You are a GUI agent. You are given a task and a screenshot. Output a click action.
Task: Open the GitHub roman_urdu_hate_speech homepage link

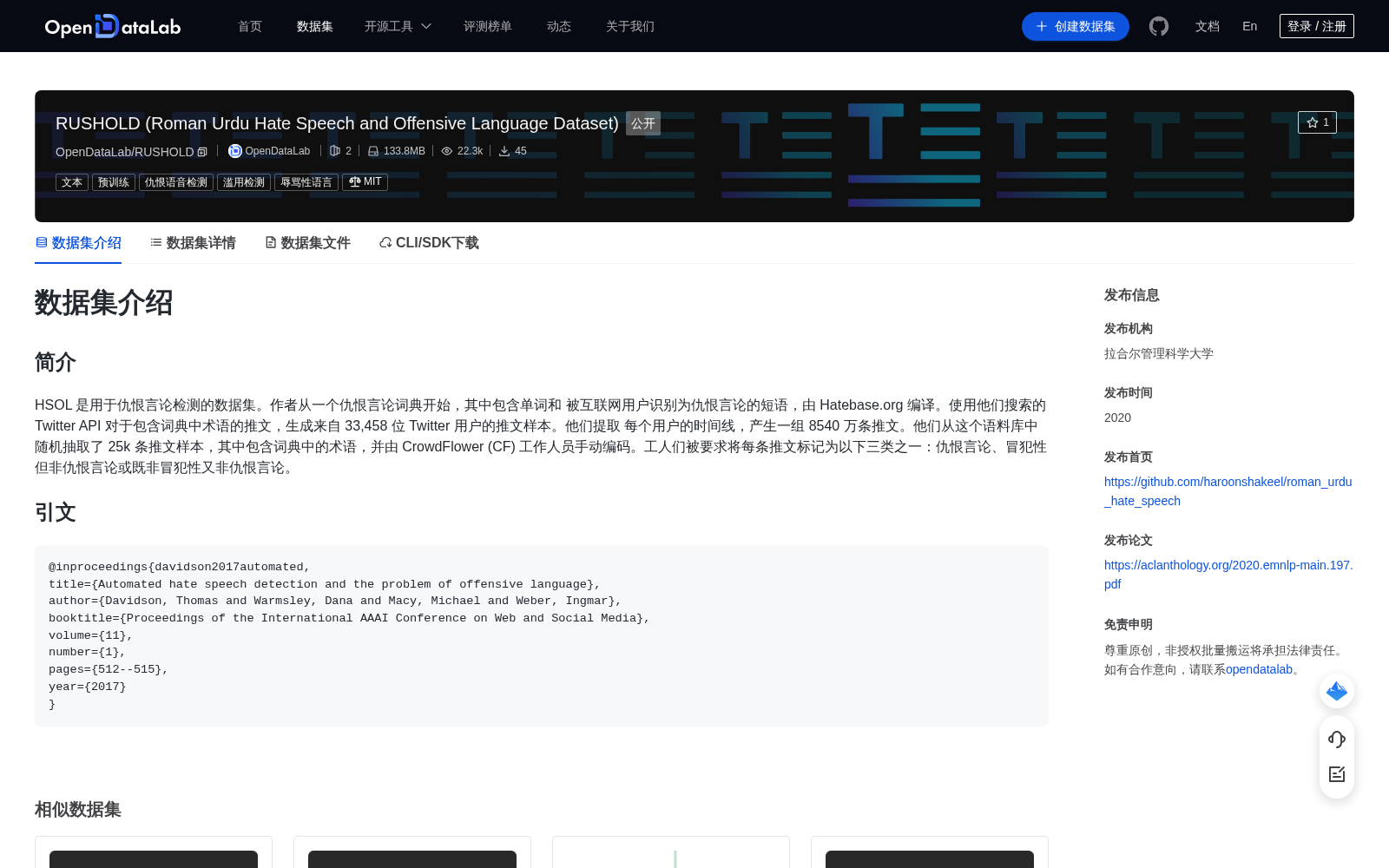(1228, 491)
